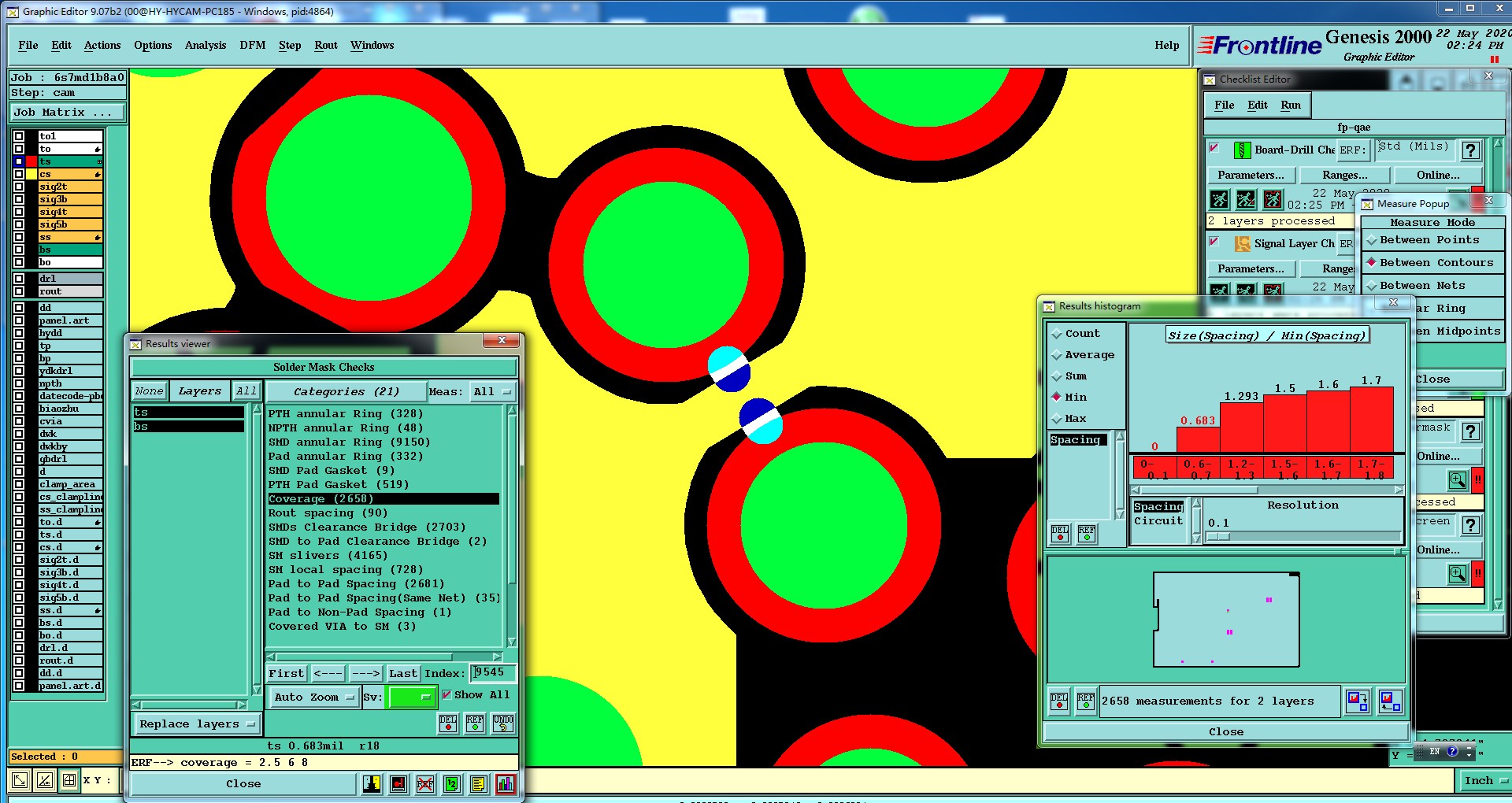Click the question mark help icon beside Std (Mils)

tap(1470, 150)
